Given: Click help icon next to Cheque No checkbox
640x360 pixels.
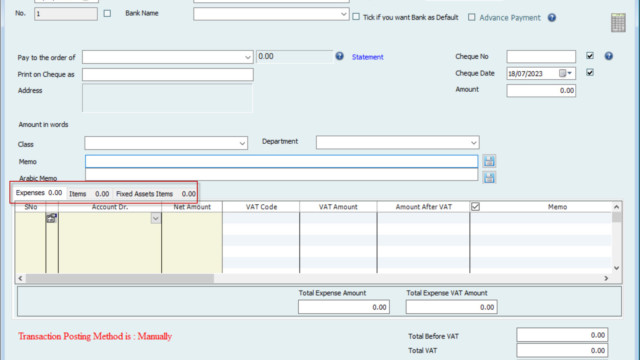Looking at the screenshot, I should tap(609, 56).
